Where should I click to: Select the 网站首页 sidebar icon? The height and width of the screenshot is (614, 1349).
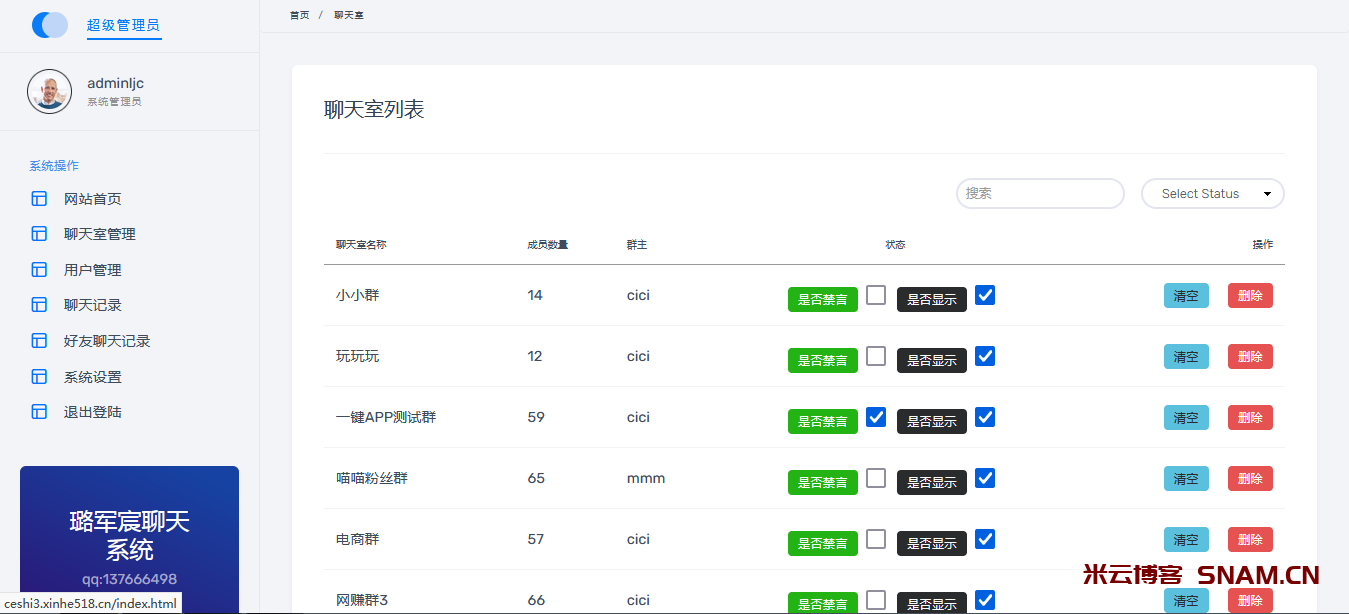39,198
